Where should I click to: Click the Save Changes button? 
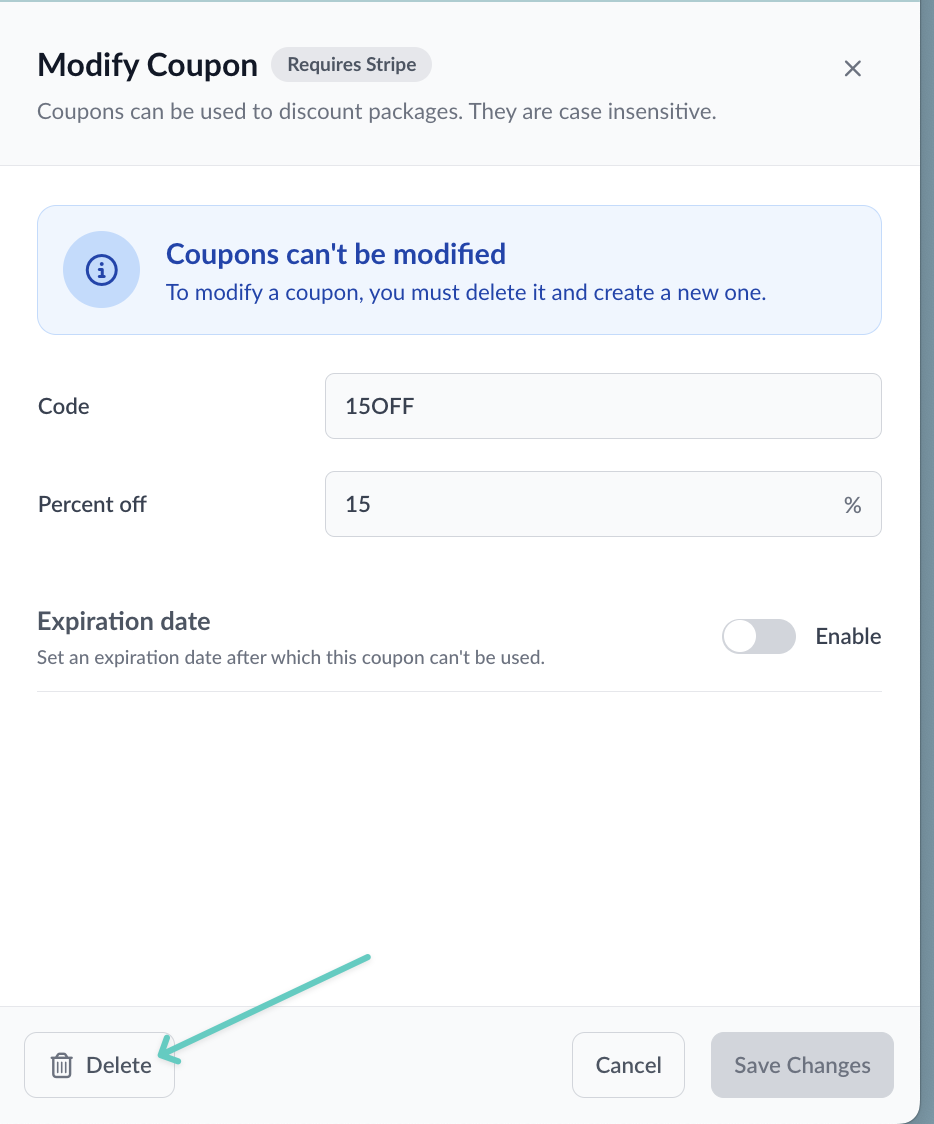click(x=802, y=1065)
